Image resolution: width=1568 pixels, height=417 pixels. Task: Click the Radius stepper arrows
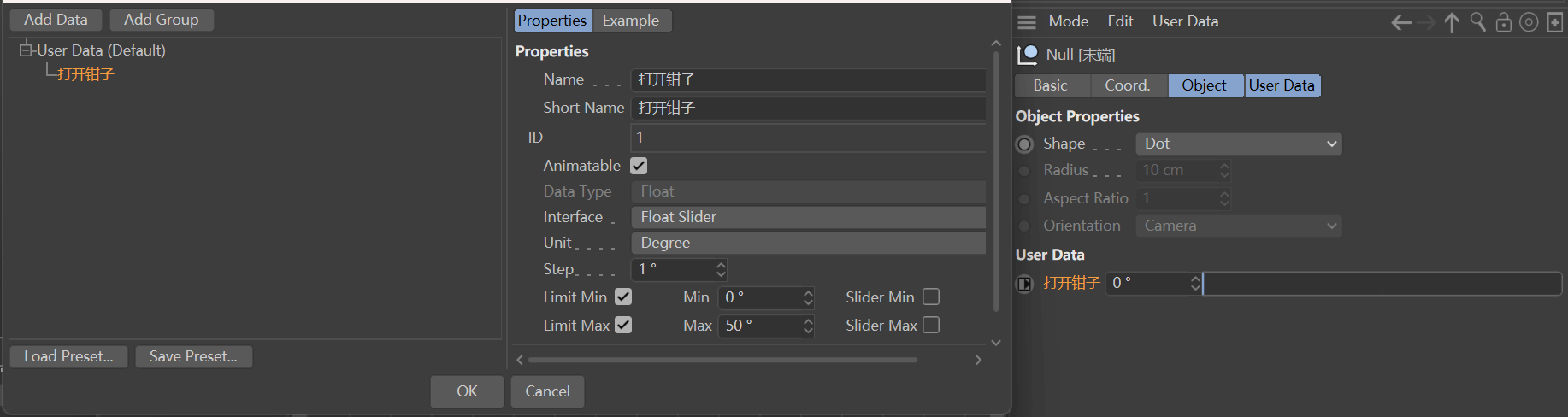[x=1224, y=171]
